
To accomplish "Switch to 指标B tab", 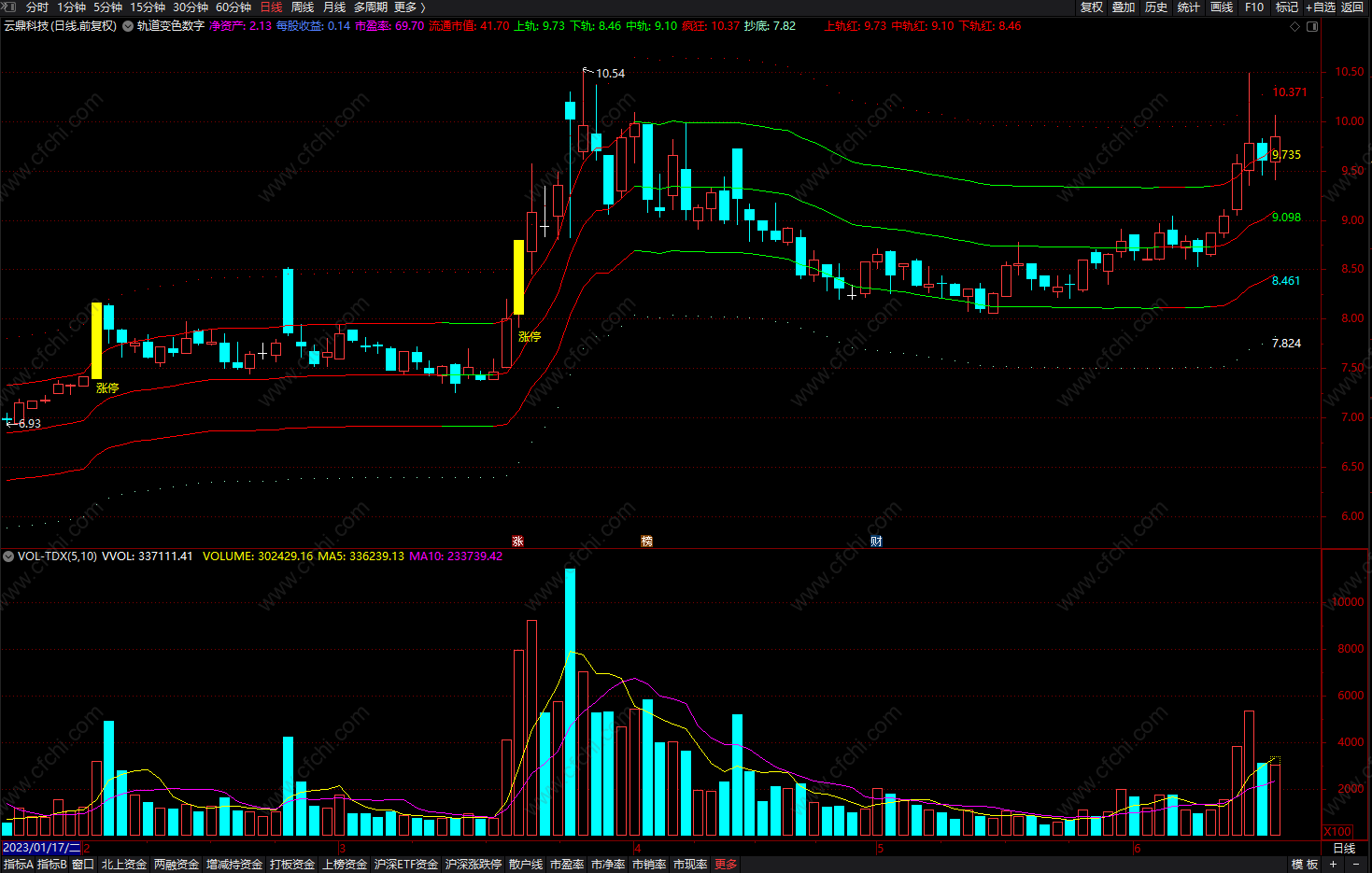I will [52, 865].
